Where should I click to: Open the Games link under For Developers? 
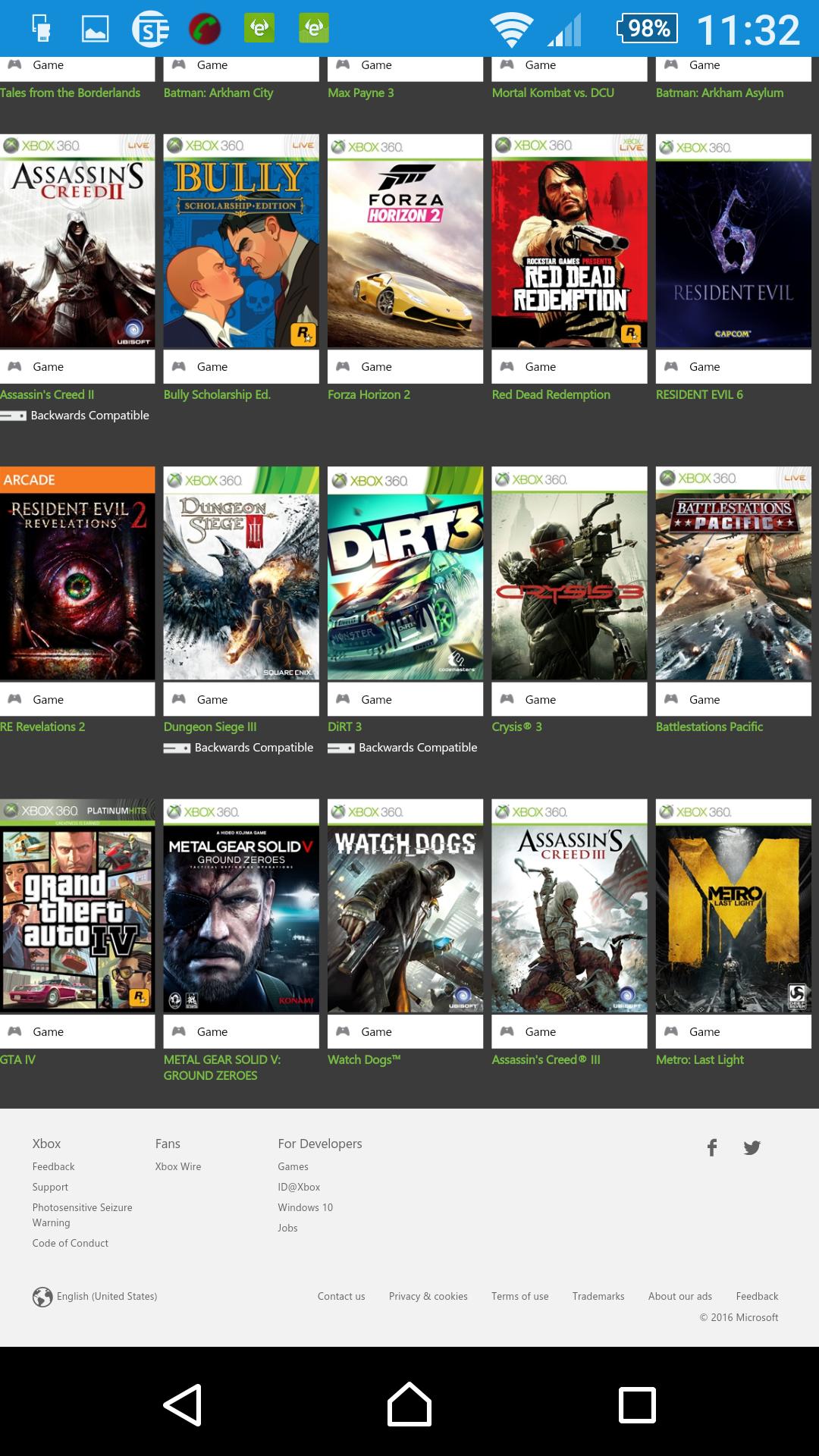click(x=293, y=1166)
